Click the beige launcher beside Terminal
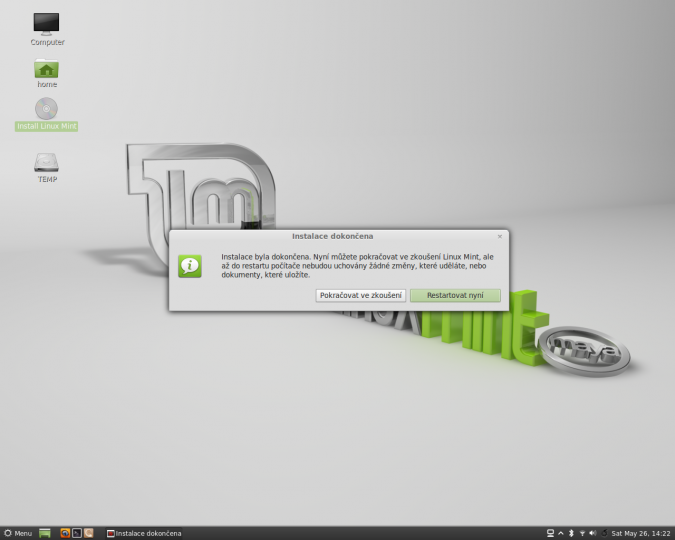The image size is (675, 540). click(88, 533)
